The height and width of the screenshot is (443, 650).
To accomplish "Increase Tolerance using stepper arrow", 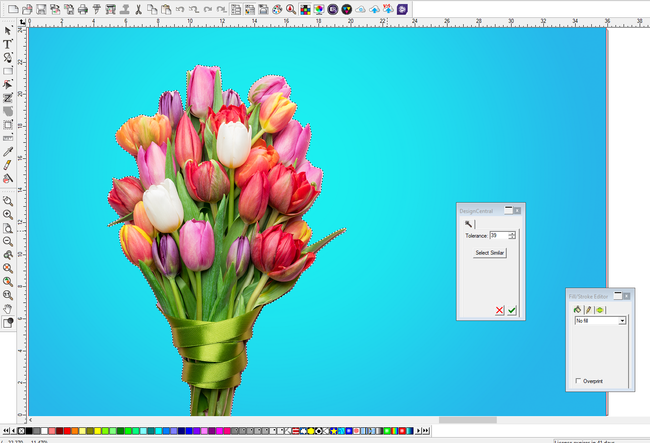I will tap(512, 233).
